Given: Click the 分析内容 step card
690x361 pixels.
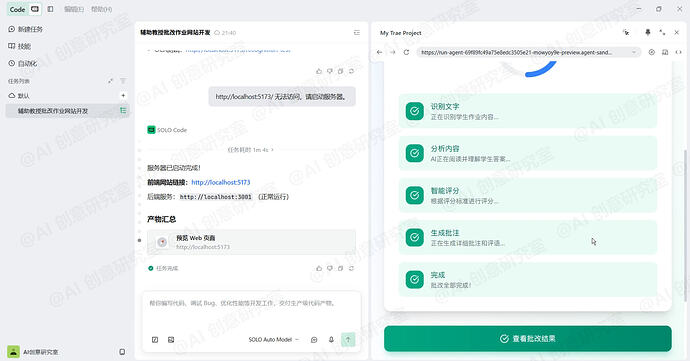Looking at the screenshot, I should click(x=528, y=153).
